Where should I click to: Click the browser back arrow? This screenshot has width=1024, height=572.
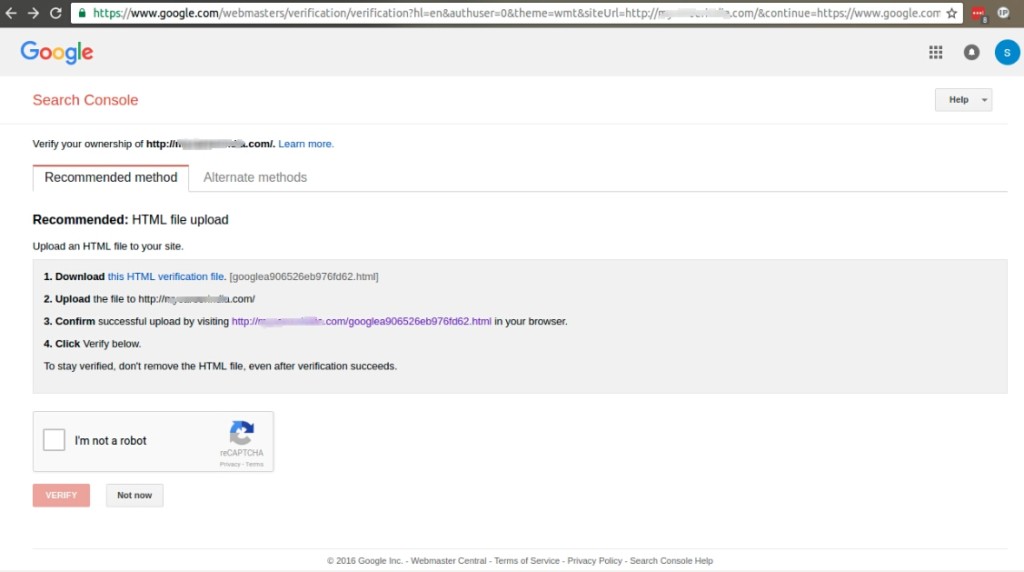click(12, 14)
